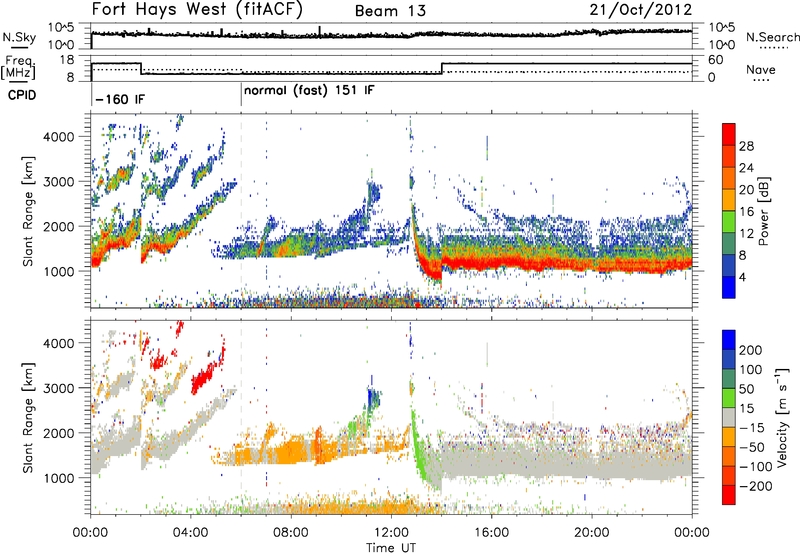
Task: Click the "16:00" time tick label
Action: [491, 533]
